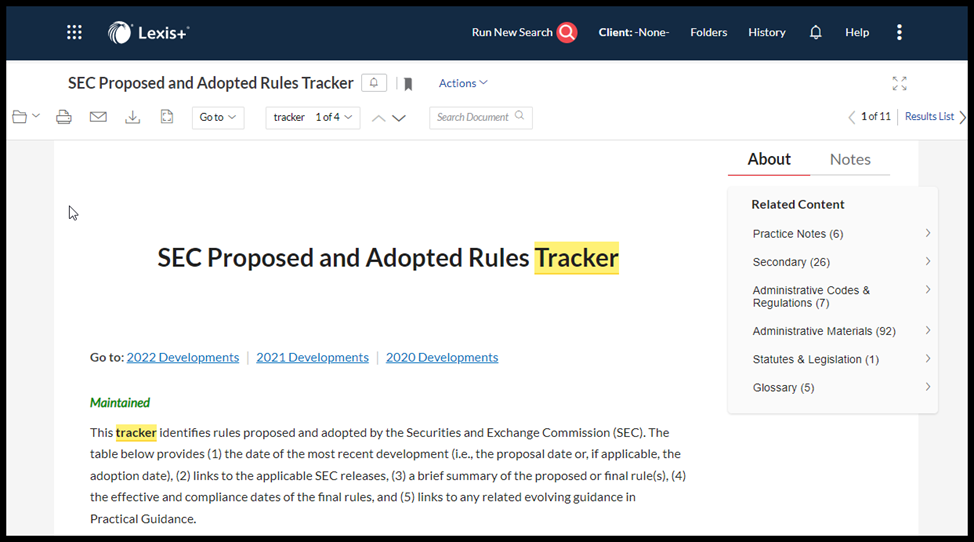Switch to the Notes tab
Screen dimensions: 974x542
[850, 160]
